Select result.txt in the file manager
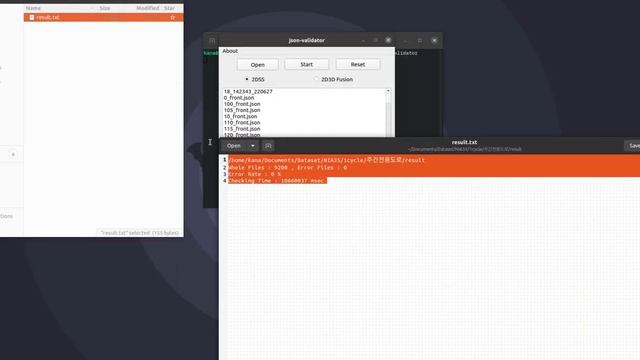The height and width of the screenshot is (360, 640). 104,17
